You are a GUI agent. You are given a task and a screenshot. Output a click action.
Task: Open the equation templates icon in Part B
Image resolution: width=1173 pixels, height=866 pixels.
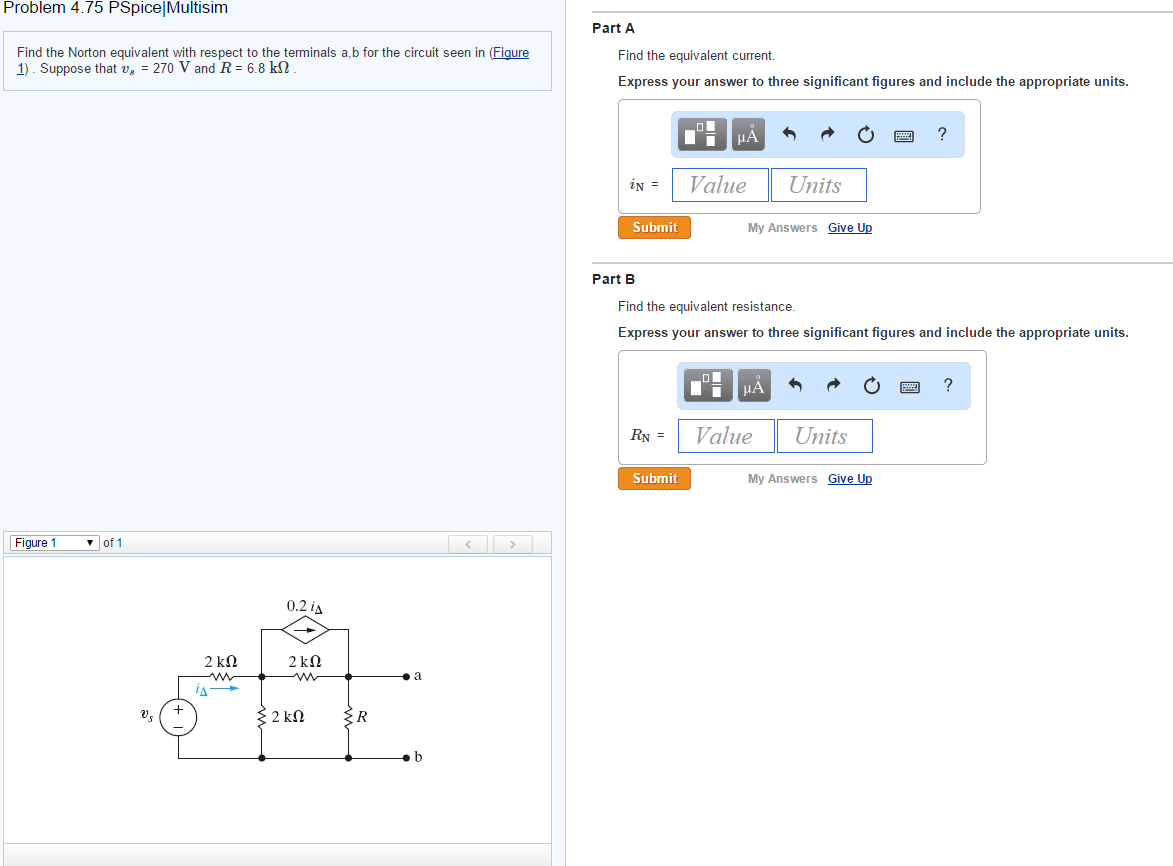coord(707,385)
